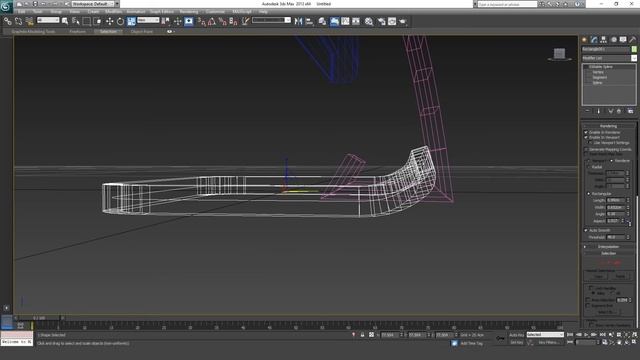Click the ViewCube in the viewport
The image size is (640, 360).
tap(559, 54)
